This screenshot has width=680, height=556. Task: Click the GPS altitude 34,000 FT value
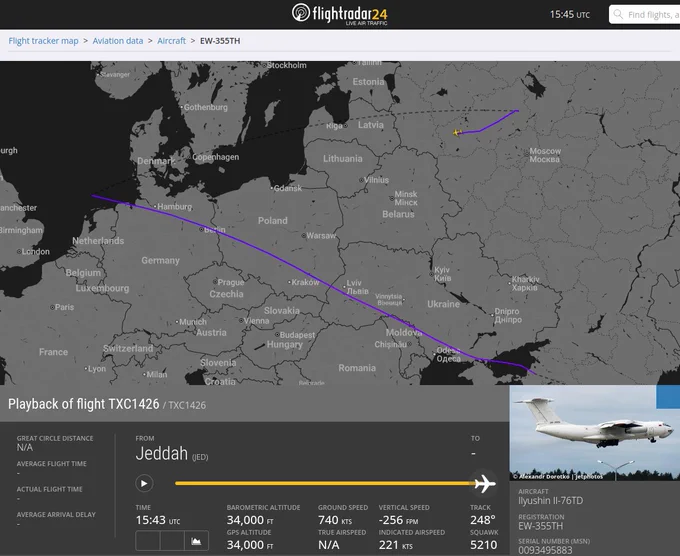[250, 545]
